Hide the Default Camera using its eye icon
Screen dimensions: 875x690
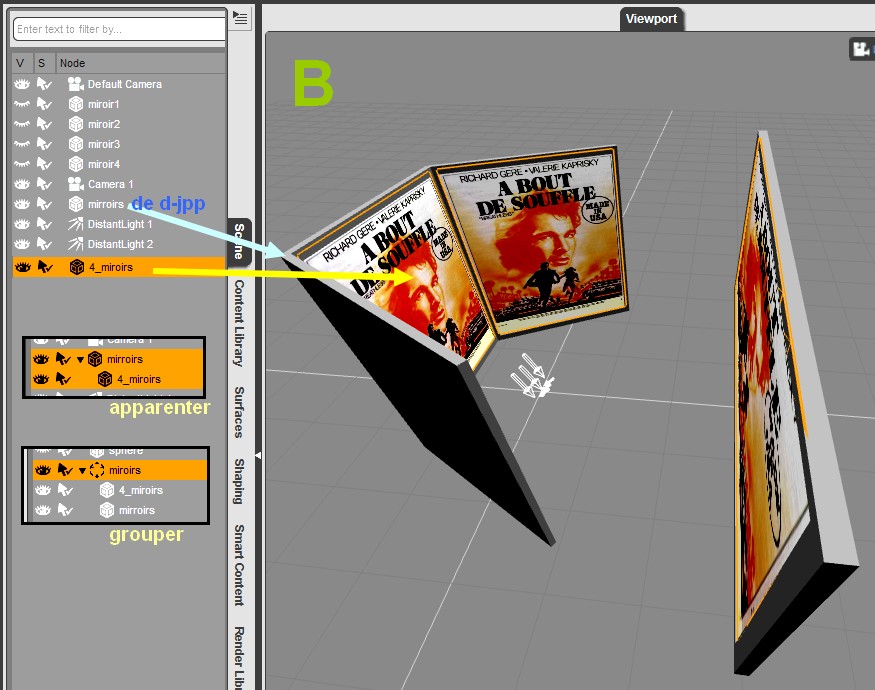[x=22, y=84]
